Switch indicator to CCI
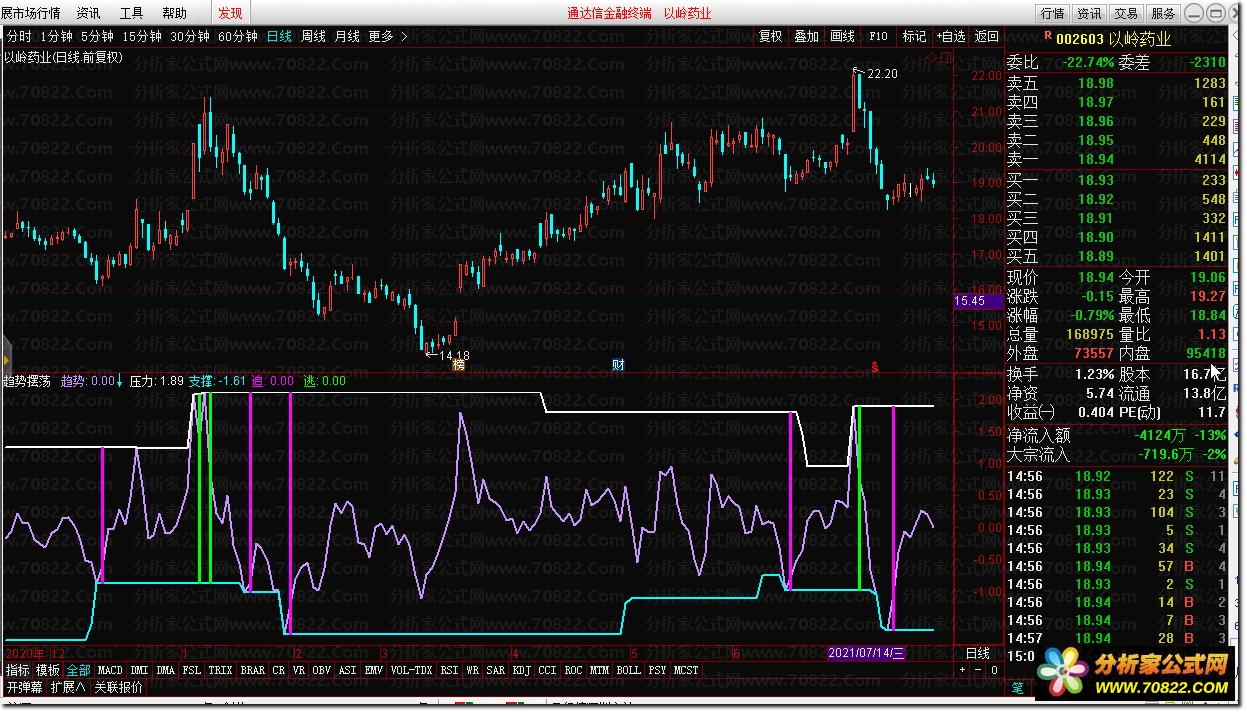This screenshot has width=1247, height=712. pyautogui.click(x=548, y=670)
